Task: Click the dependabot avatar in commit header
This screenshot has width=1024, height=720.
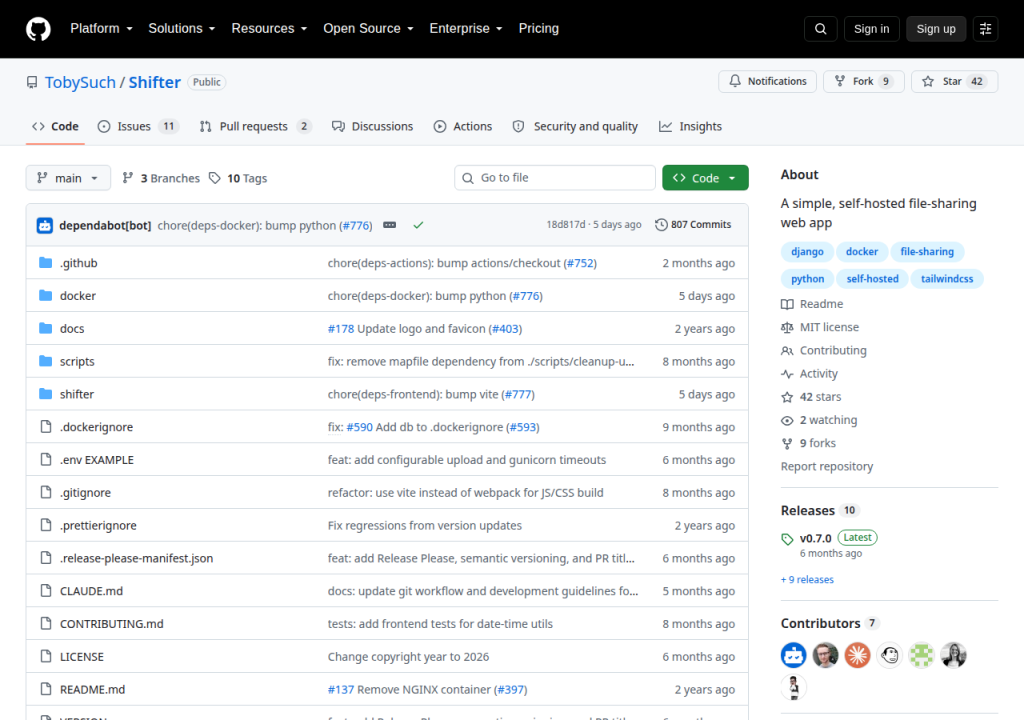Action: [44, 225]
